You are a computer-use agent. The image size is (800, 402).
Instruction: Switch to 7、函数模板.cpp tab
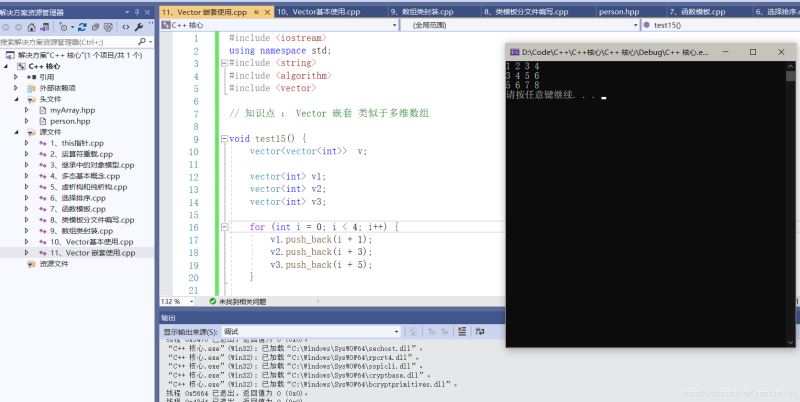697,12
